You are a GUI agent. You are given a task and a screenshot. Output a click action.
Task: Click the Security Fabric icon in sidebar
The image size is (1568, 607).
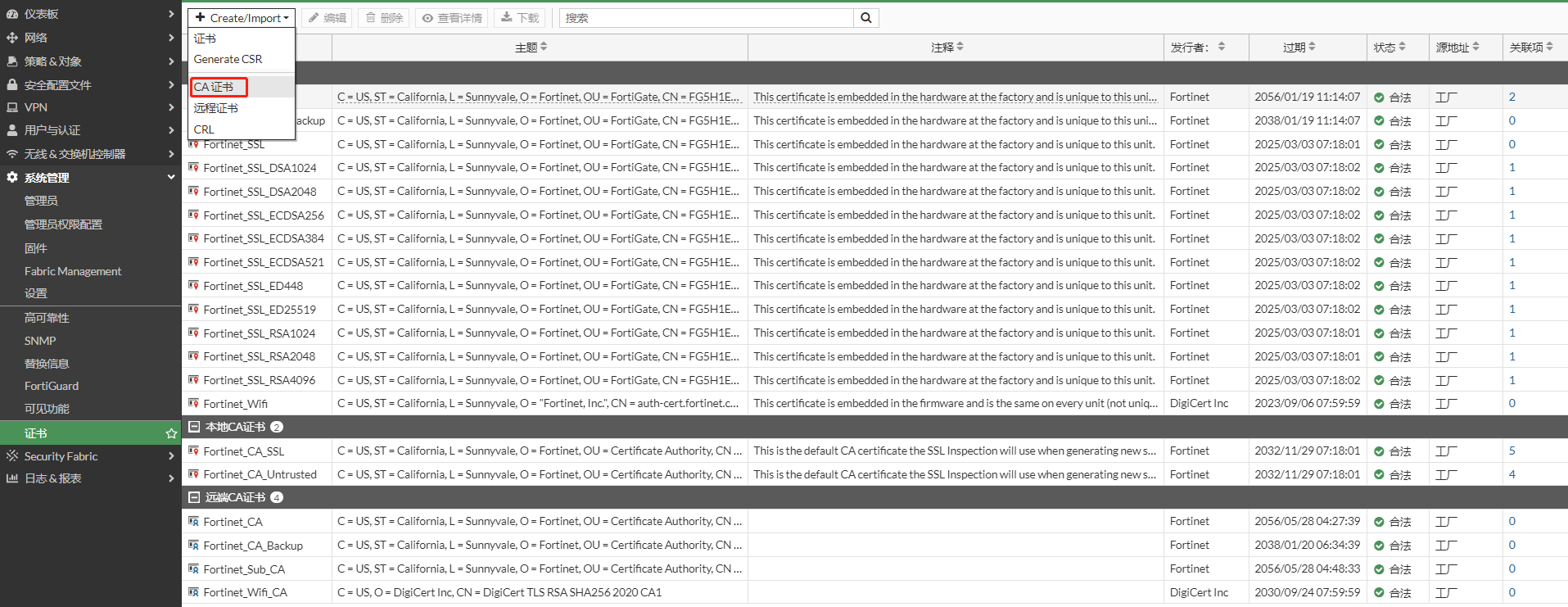point(12,456)
